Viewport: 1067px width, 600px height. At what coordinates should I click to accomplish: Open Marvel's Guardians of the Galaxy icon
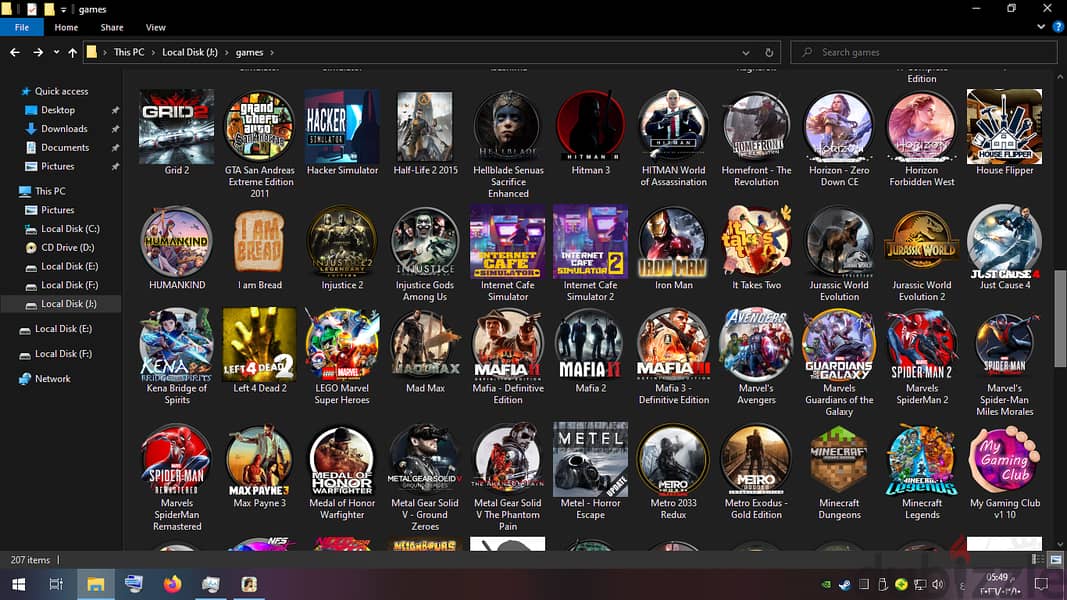click(839, 345)
